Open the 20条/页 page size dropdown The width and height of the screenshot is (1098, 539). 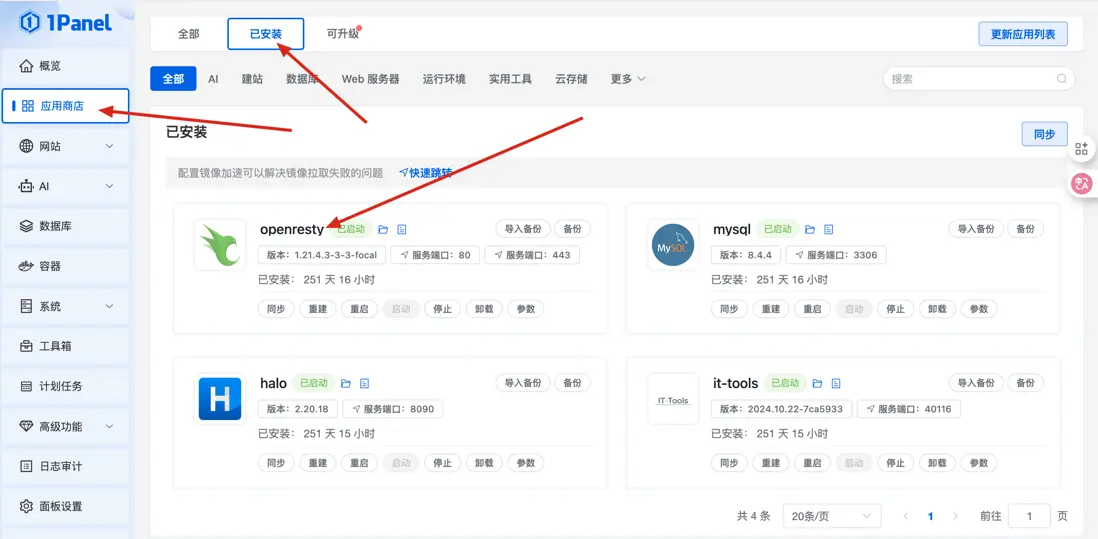pos(832,517)
